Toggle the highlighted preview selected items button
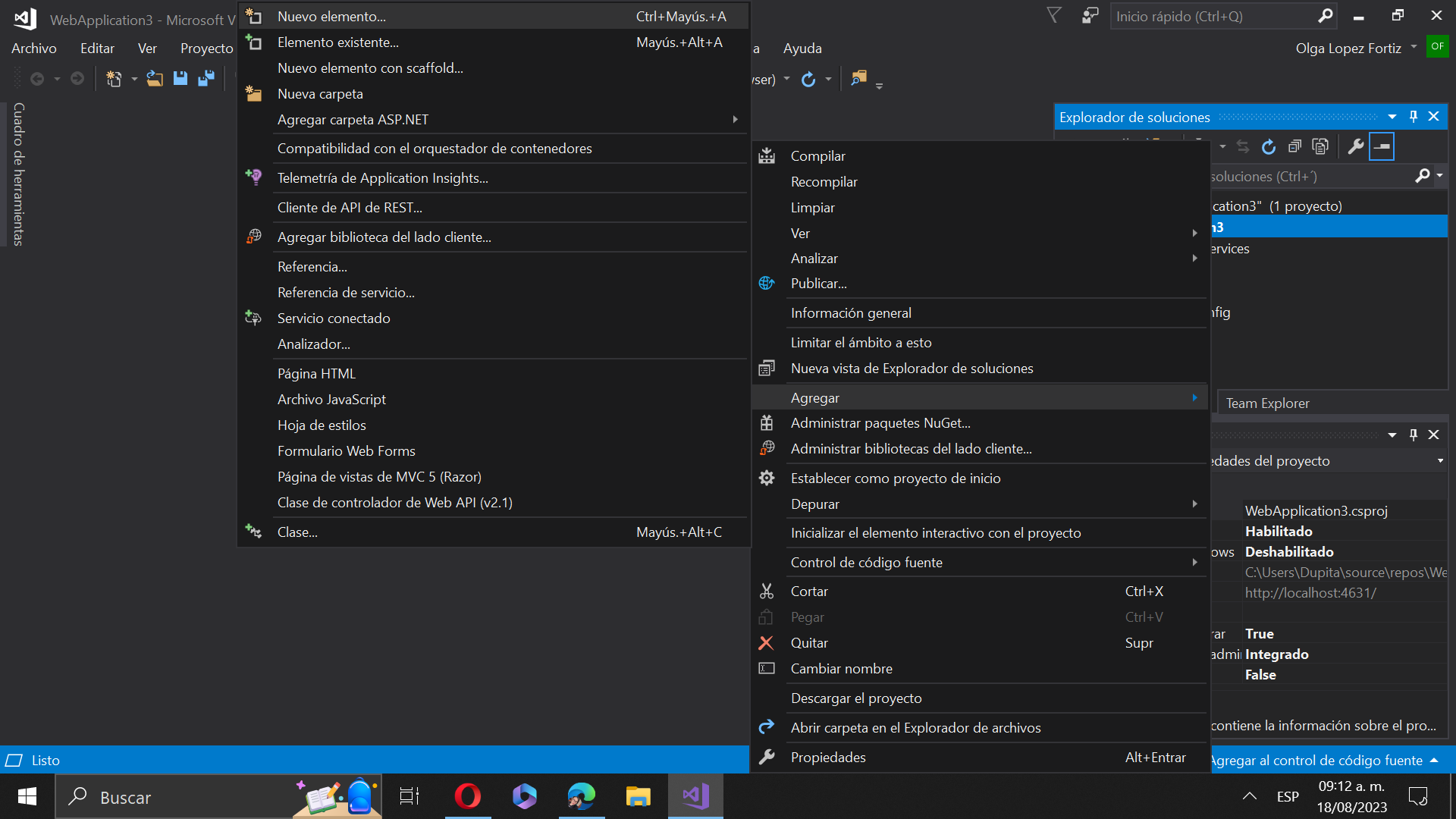1456x819 pixels. tap(1382, 146)
